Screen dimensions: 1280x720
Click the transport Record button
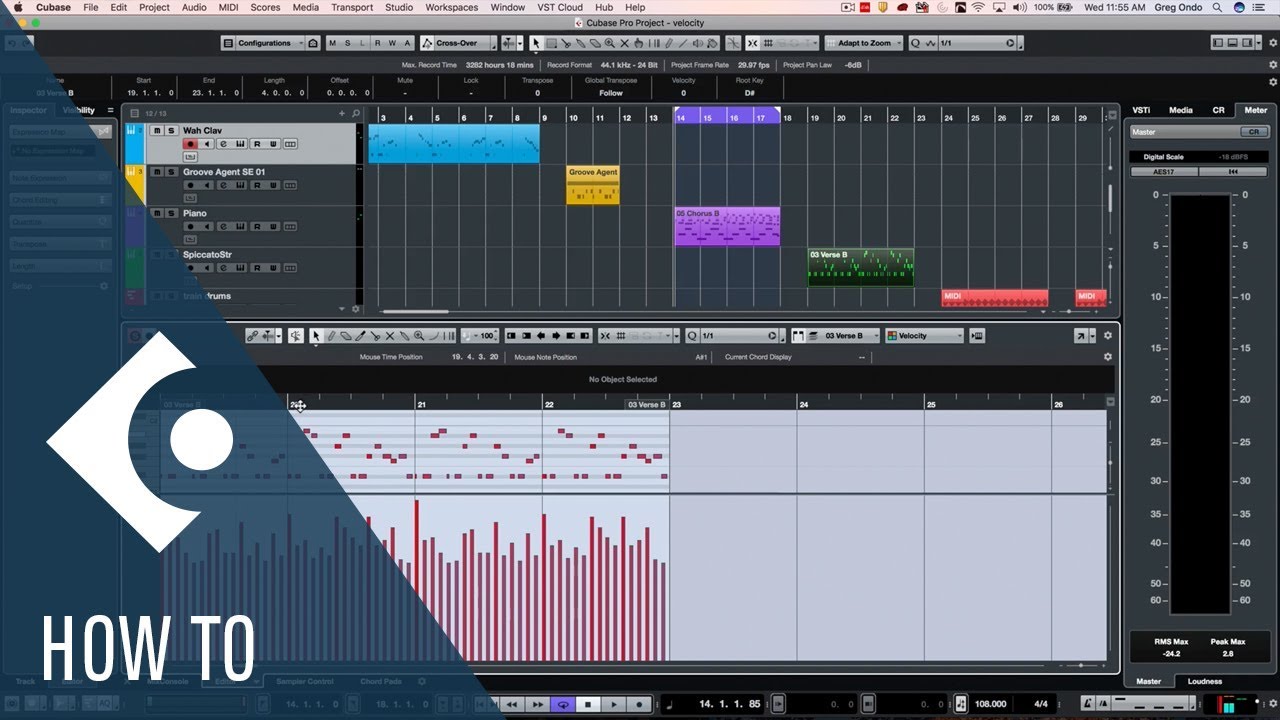[x=640, y=704]
